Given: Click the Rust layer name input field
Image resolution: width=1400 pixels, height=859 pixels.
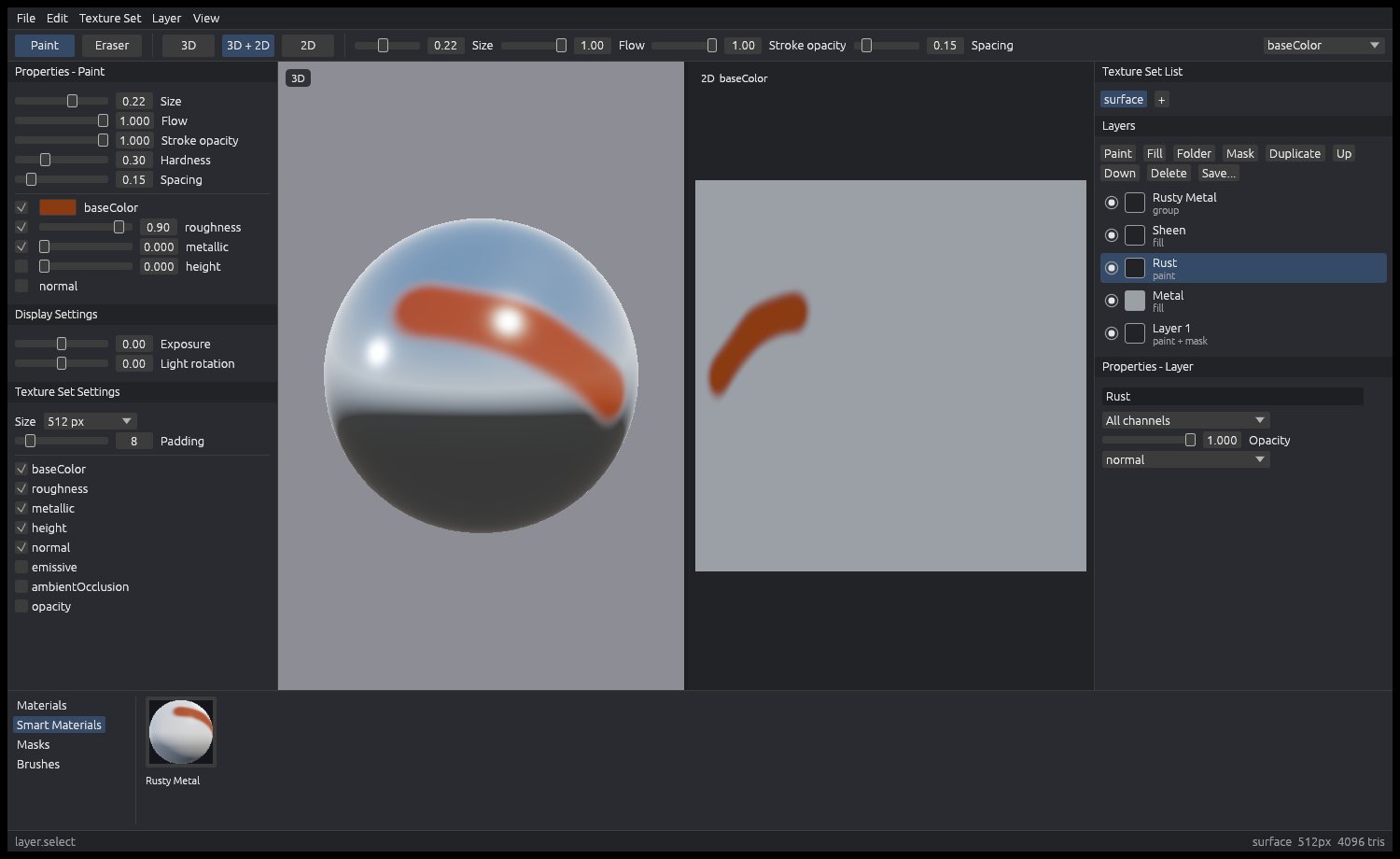Looking at the screenshot, I should tap(1232, 396).
